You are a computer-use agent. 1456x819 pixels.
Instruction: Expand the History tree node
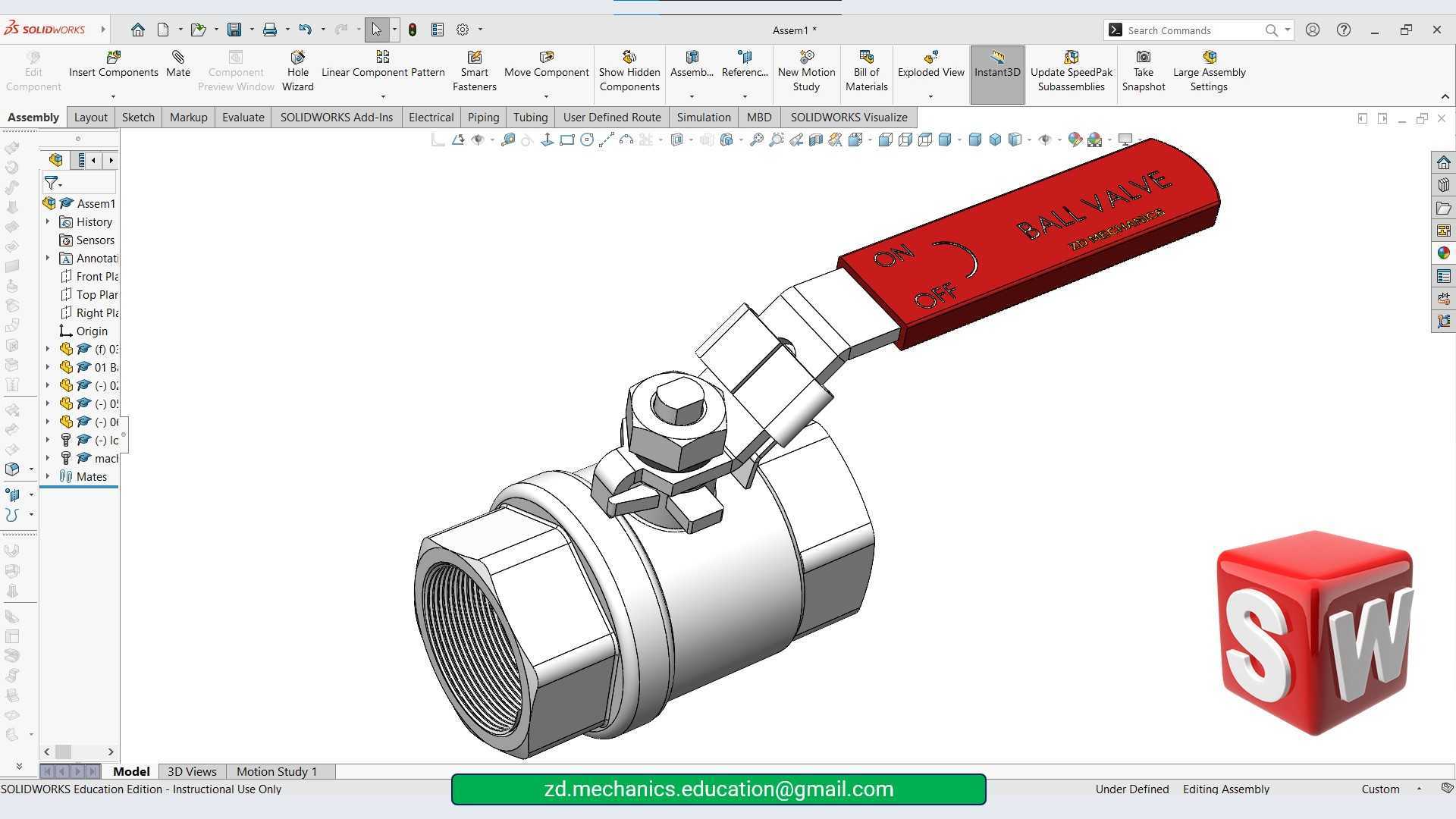tap(48, 221)
